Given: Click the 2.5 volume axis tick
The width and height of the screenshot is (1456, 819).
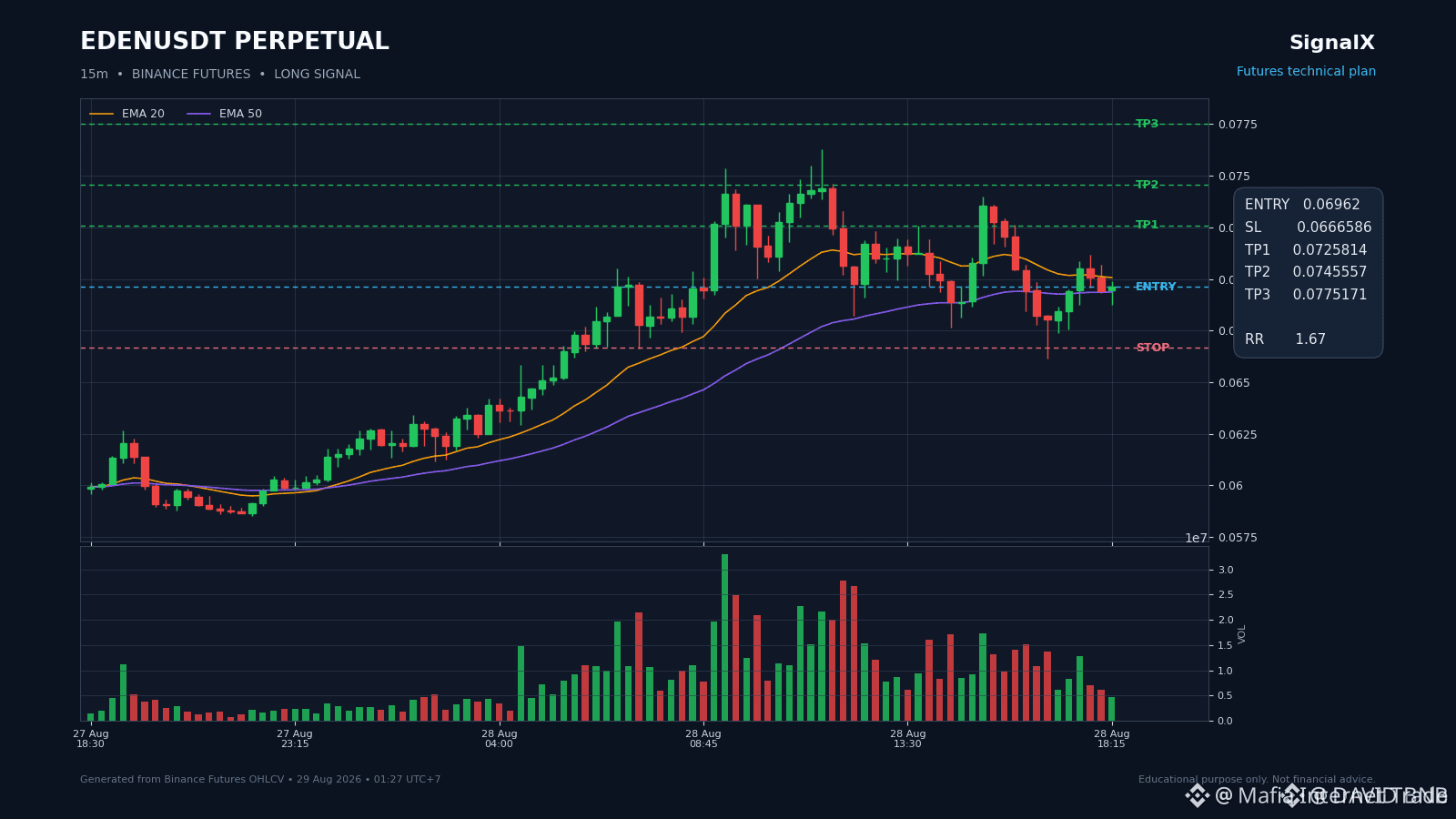Looking at the screenshot, I should [1226, 595].
